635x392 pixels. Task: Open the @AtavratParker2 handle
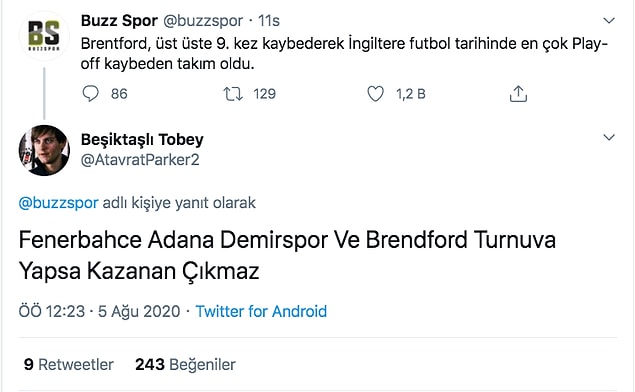[140, 160]
